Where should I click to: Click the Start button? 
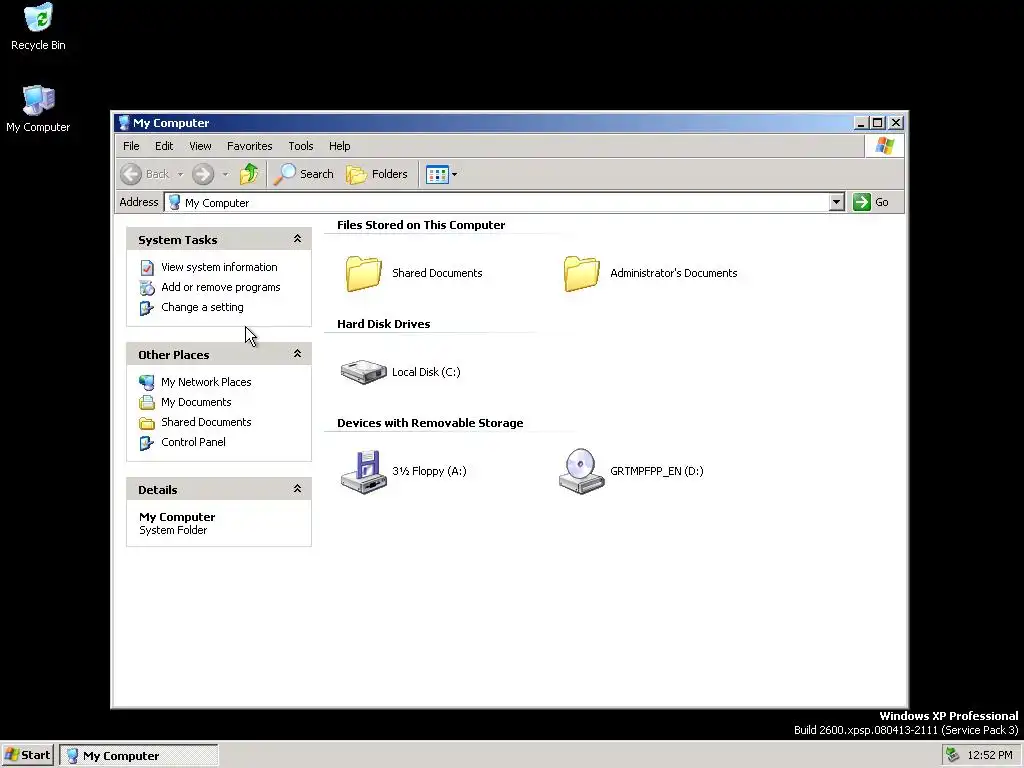coord(28,756)
